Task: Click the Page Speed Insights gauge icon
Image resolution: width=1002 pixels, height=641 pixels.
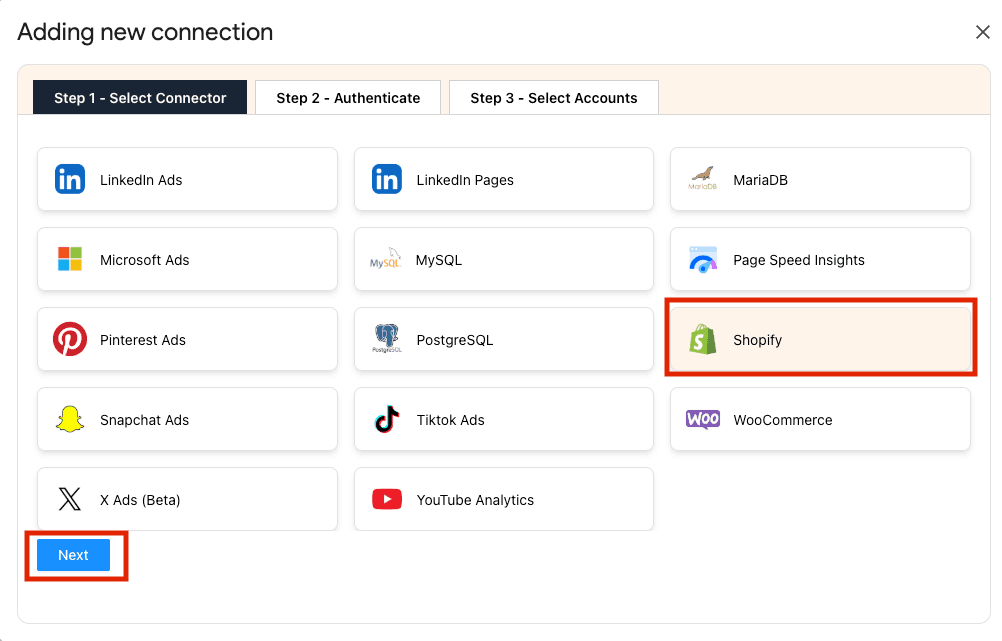Action: click(703, 260)
